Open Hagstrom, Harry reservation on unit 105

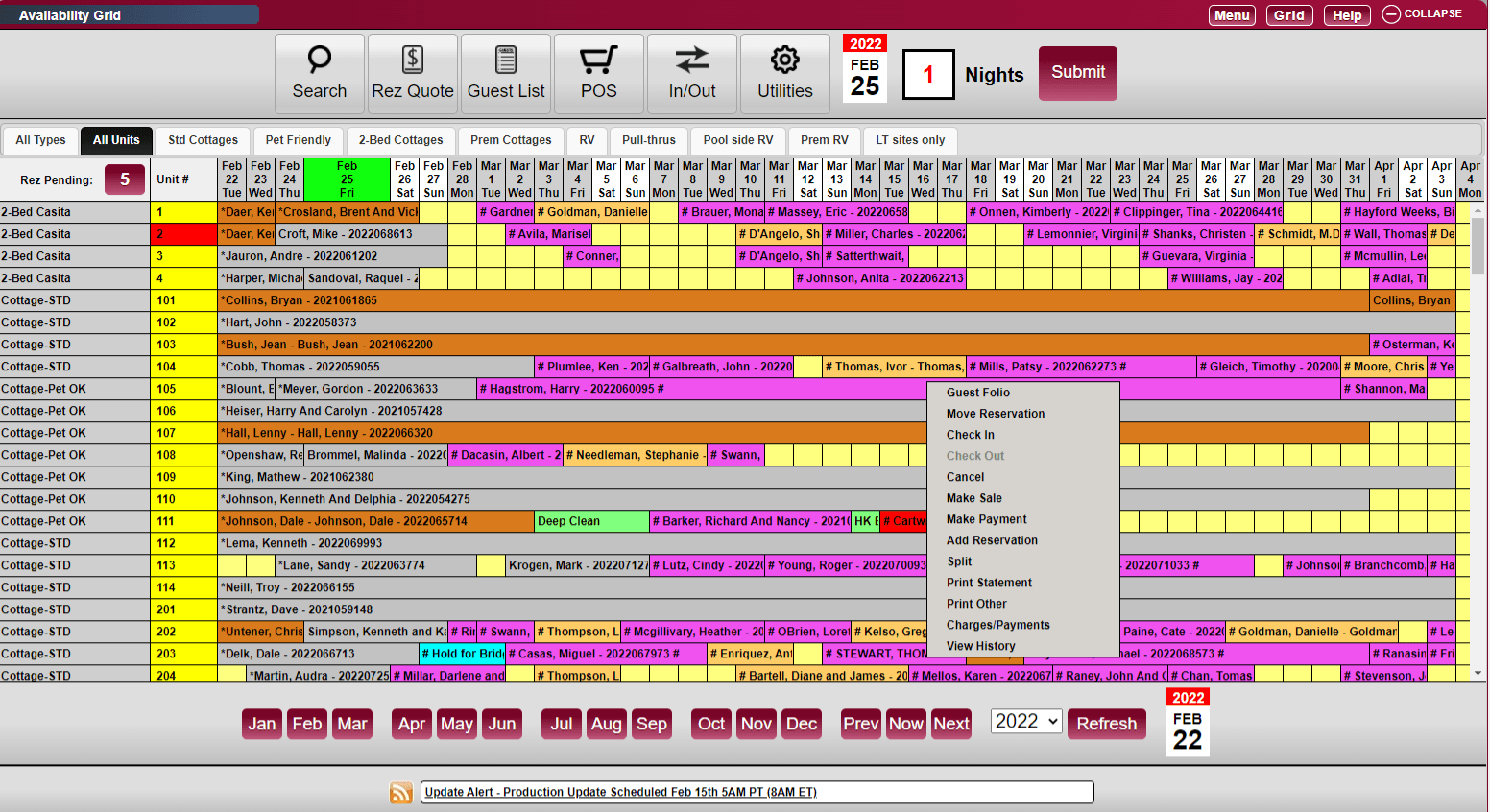pos(908,389)
